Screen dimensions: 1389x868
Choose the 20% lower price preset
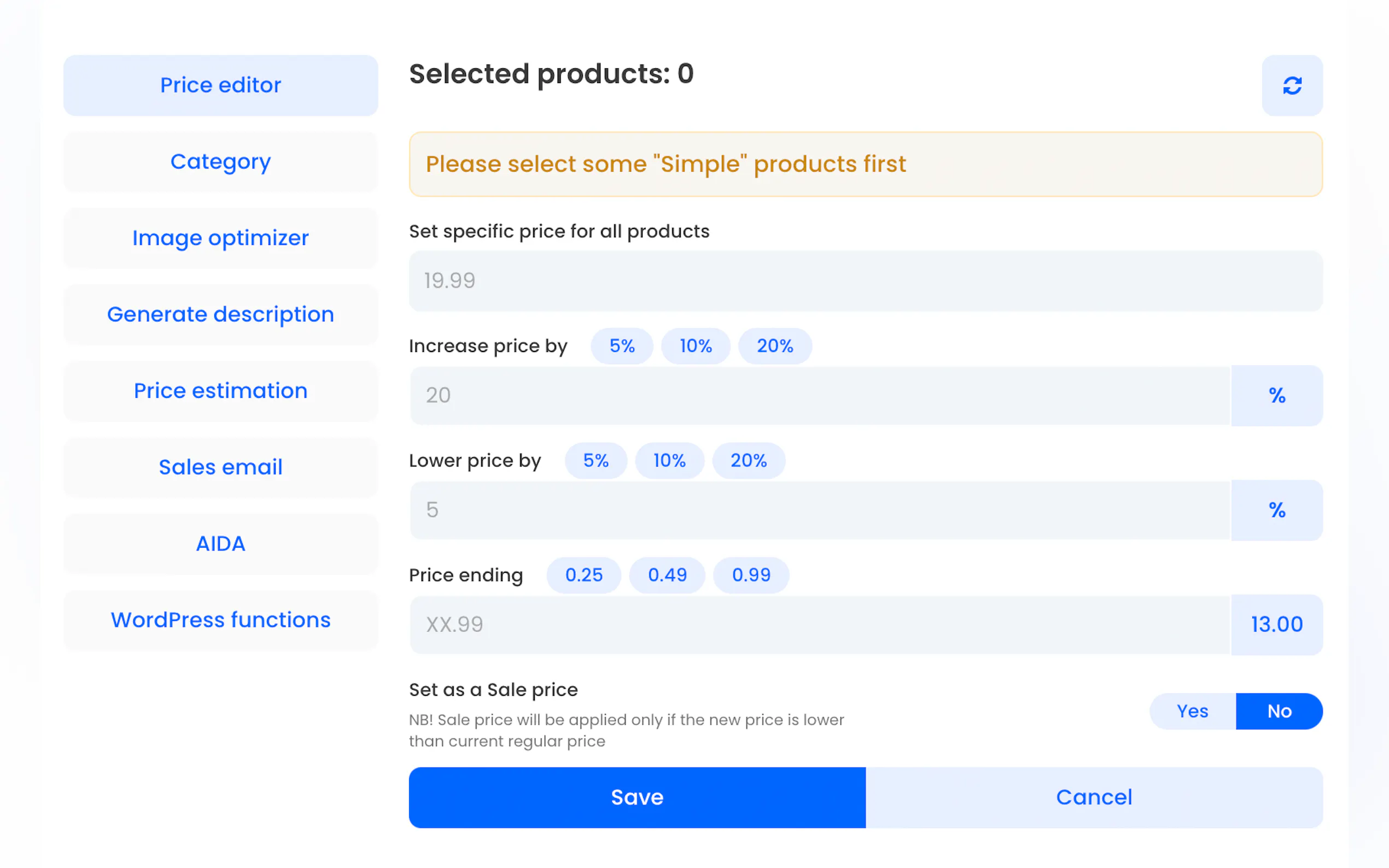click(748, 460)
